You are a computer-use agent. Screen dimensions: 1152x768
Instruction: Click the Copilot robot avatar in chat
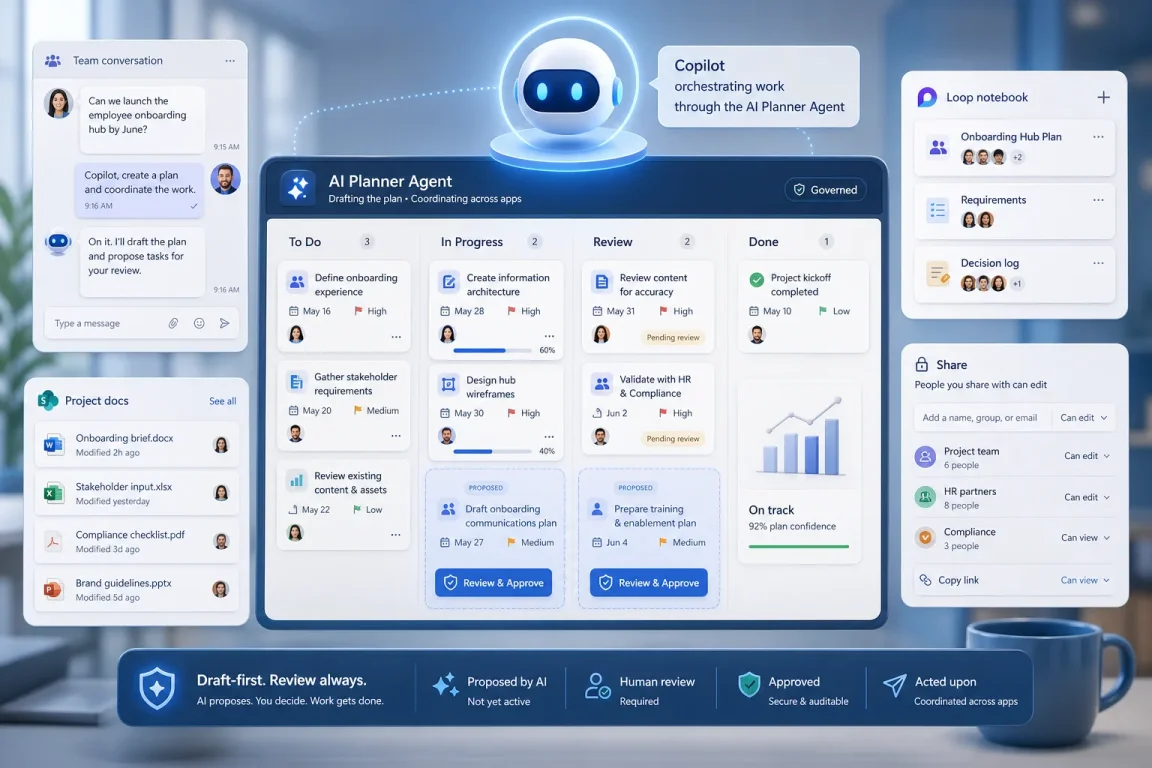click(58, 243)
